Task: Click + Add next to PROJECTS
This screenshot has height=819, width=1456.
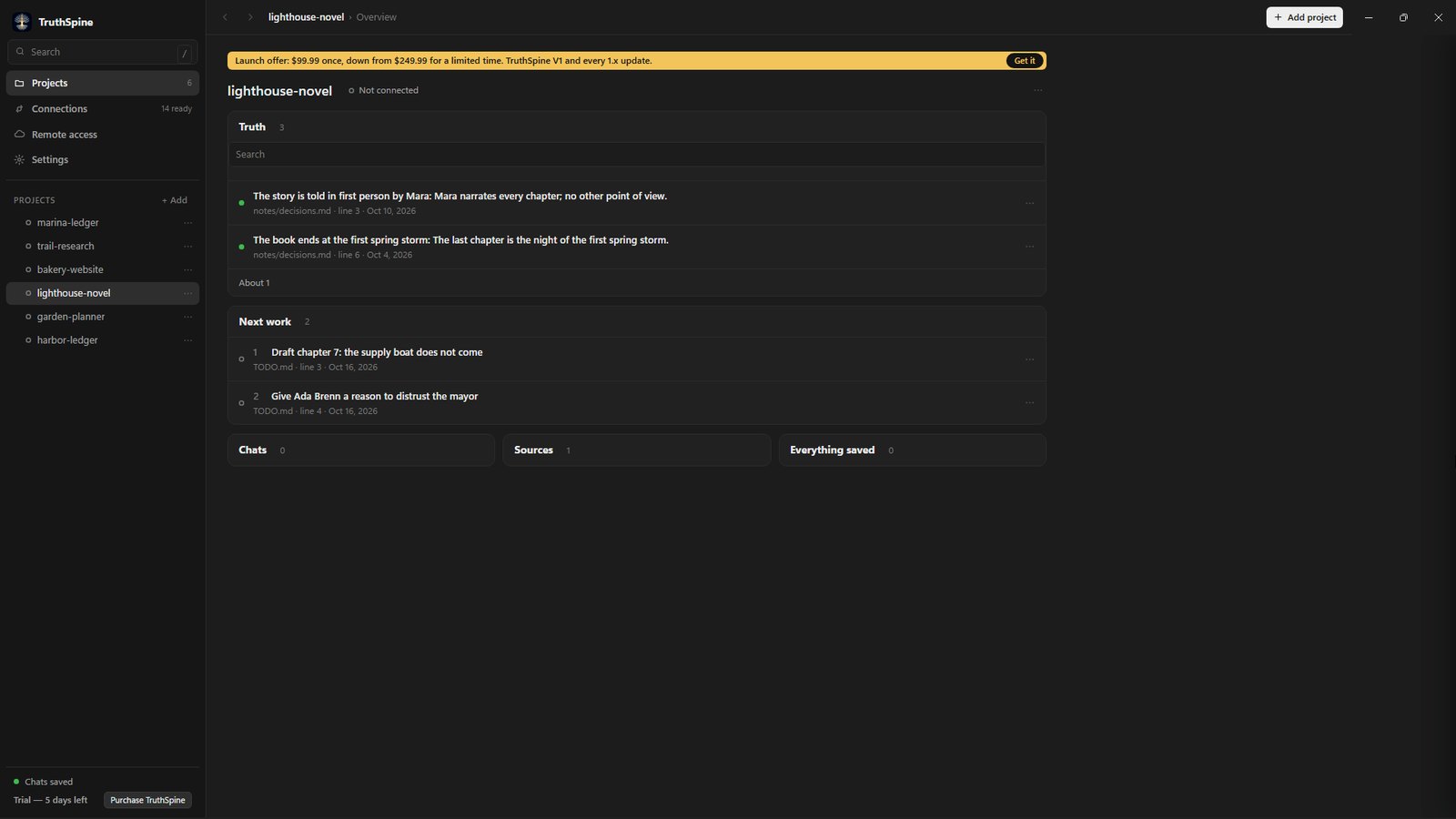Action: pos(175,200)
